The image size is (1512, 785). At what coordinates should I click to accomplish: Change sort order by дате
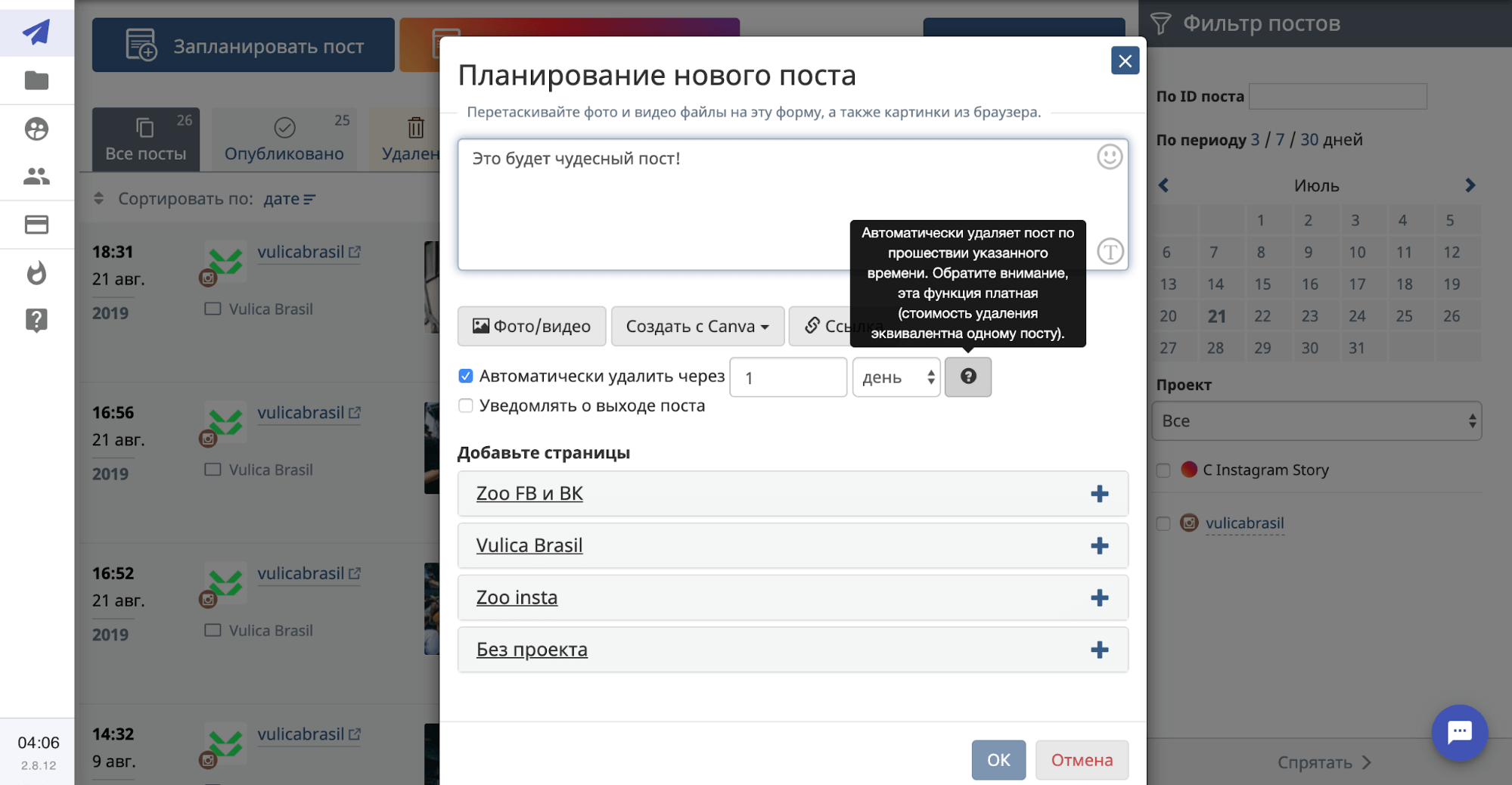289,199
